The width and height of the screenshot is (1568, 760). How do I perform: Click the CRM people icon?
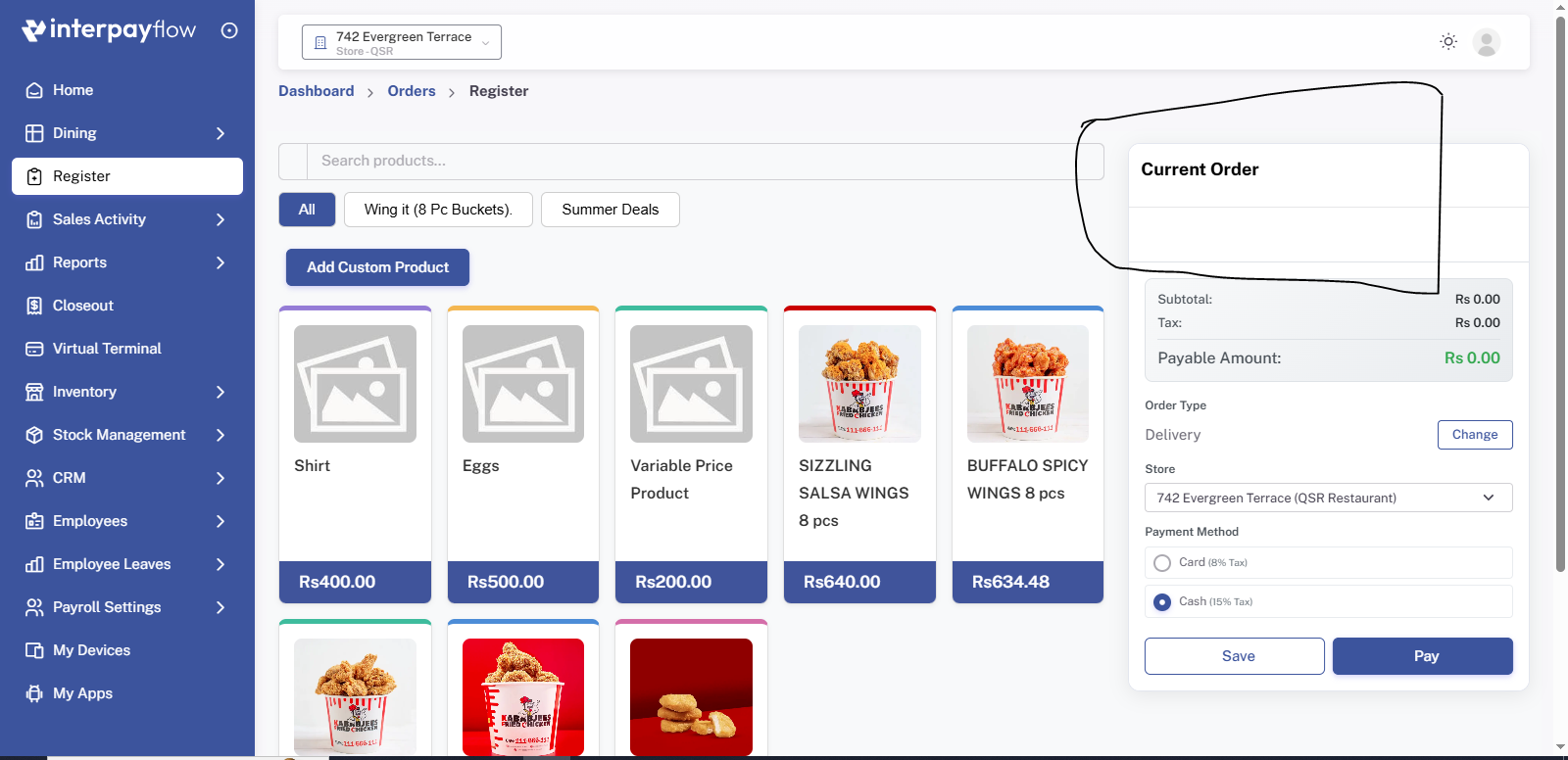pyautogui.click(x=34, y=478)
